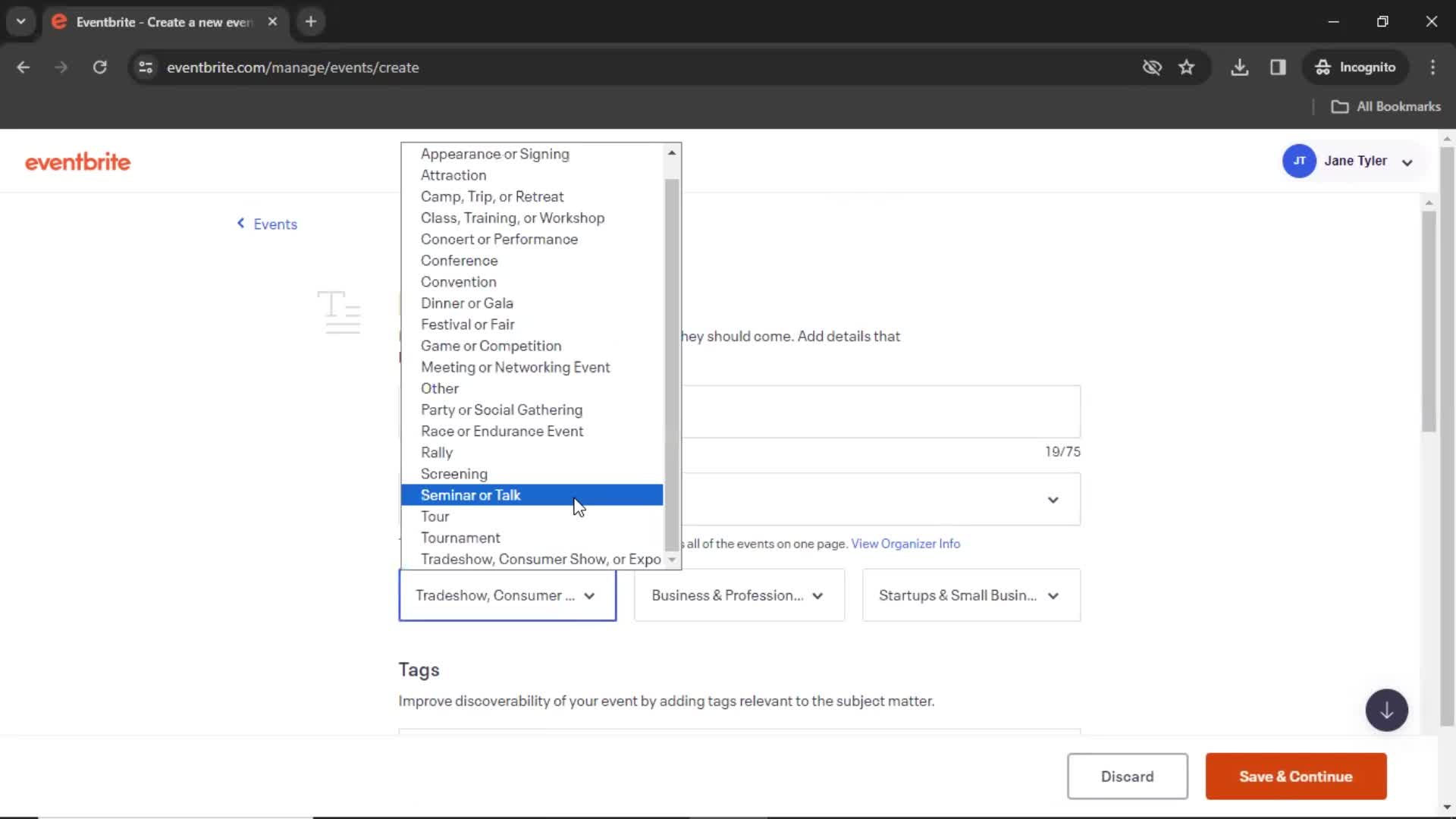This screenshot has width=1456, height=819.
Task: Choose Other event type
Action: tap(532, 388)
